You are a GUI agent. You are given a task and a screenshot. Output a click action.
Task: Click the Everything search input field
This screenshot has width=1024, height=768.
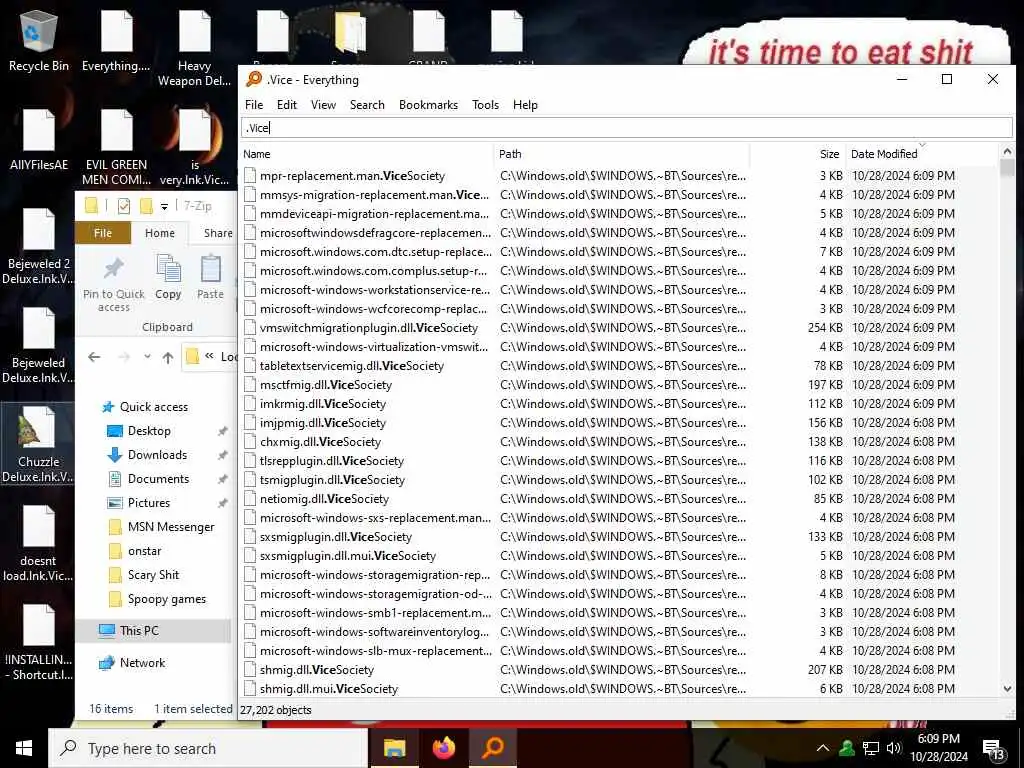click(627, 128)
